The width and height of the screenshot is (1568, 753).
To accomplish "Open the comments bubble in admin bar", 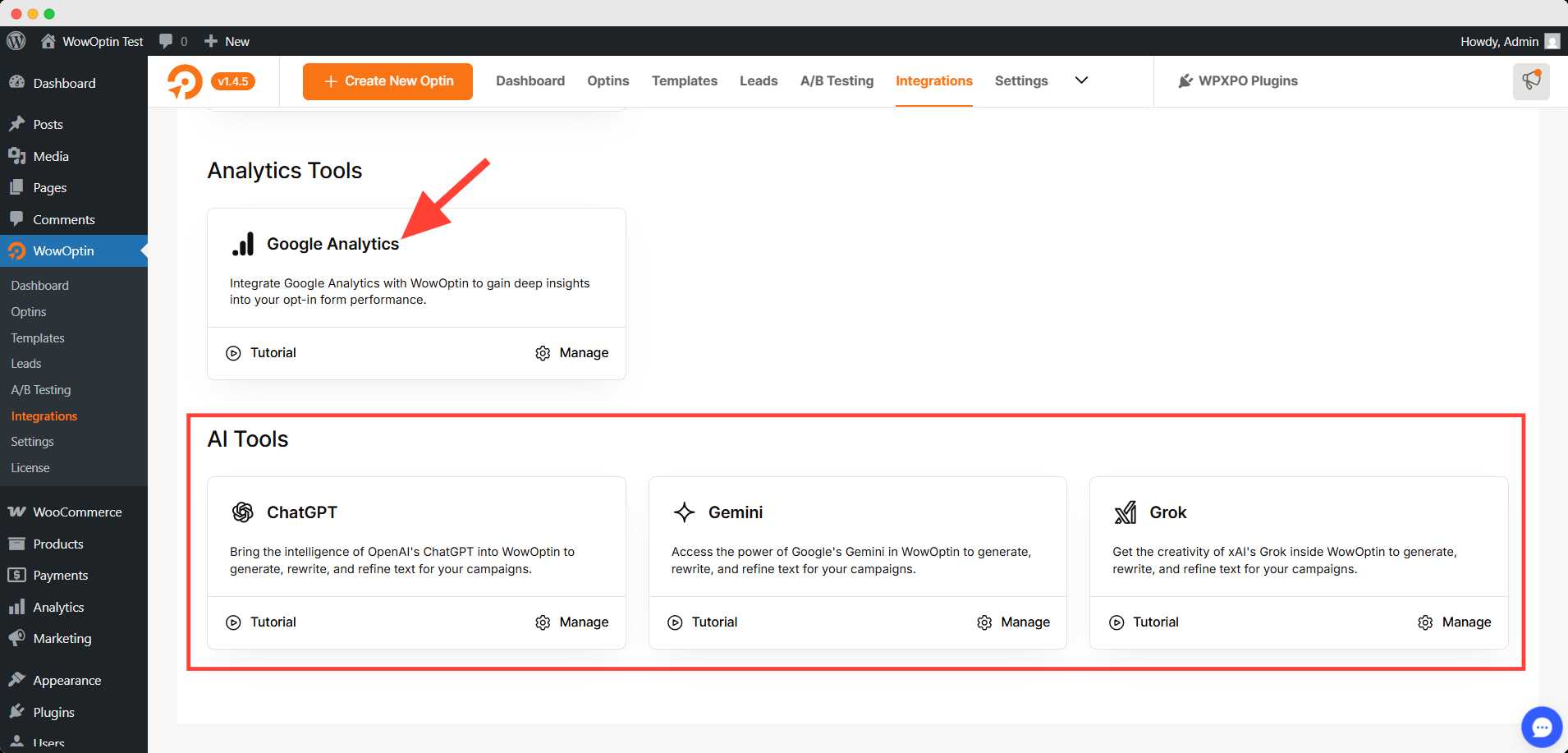I will [173, 41].
